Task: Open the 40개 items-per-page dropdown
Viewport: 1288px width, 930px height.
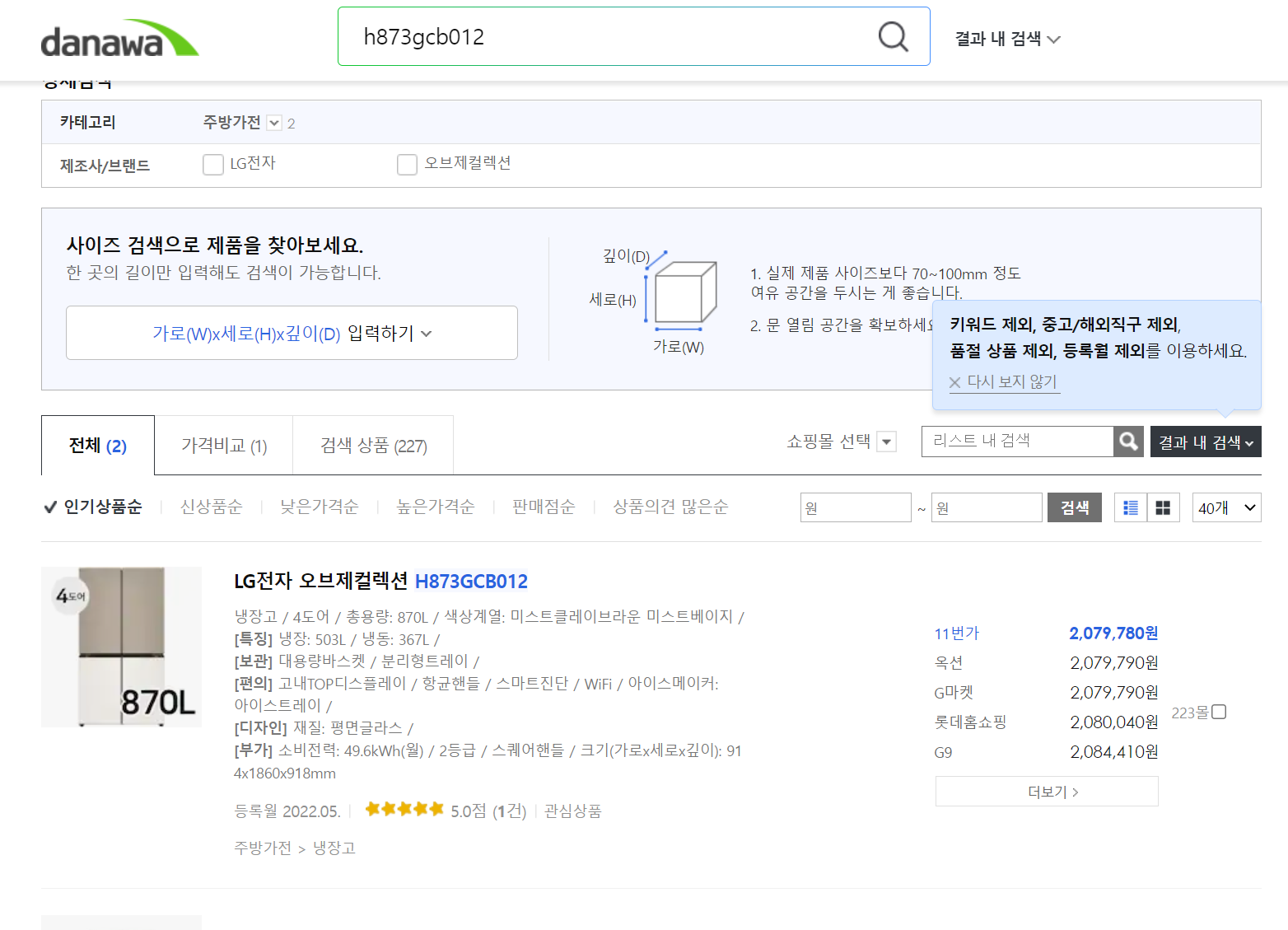Action: tap(1226, 507)
